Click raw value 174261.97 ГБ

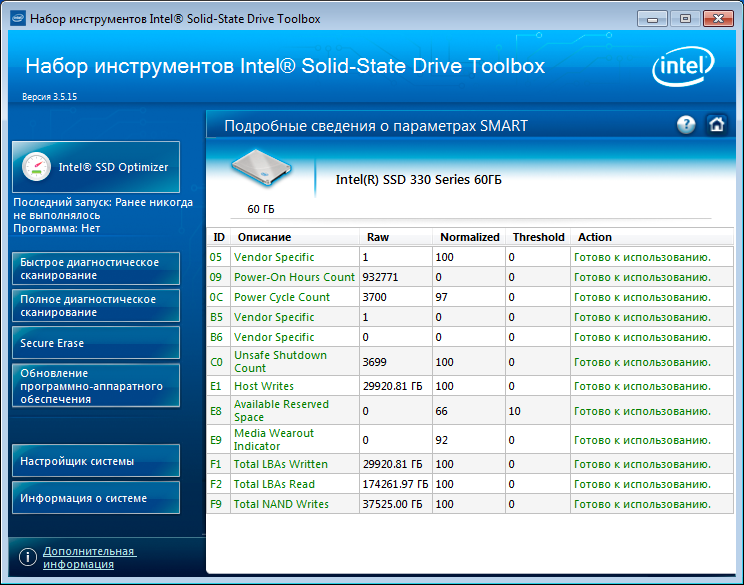pos(395,484)
